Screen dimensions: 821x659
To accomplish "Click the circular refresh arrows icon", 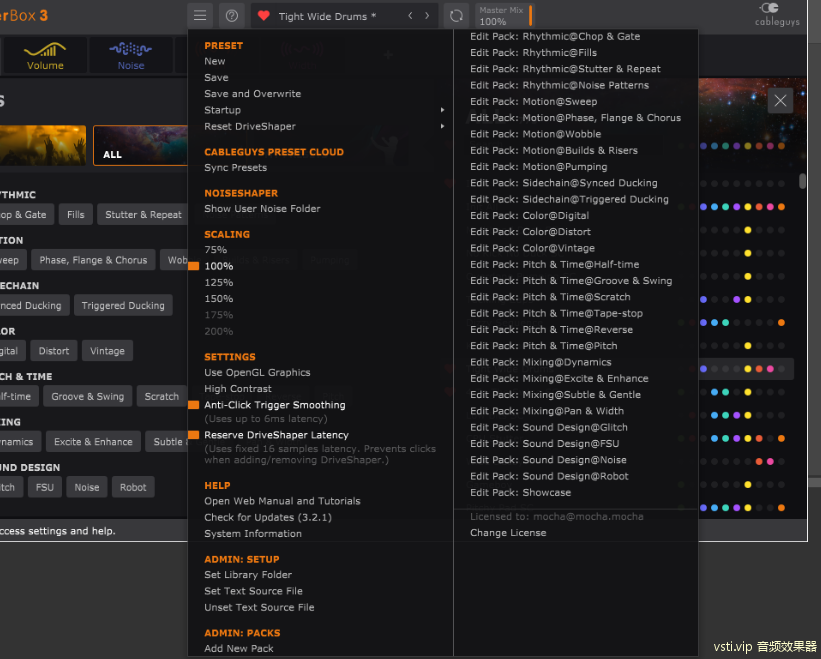I will pyautogui.click(x=456, y=16).
